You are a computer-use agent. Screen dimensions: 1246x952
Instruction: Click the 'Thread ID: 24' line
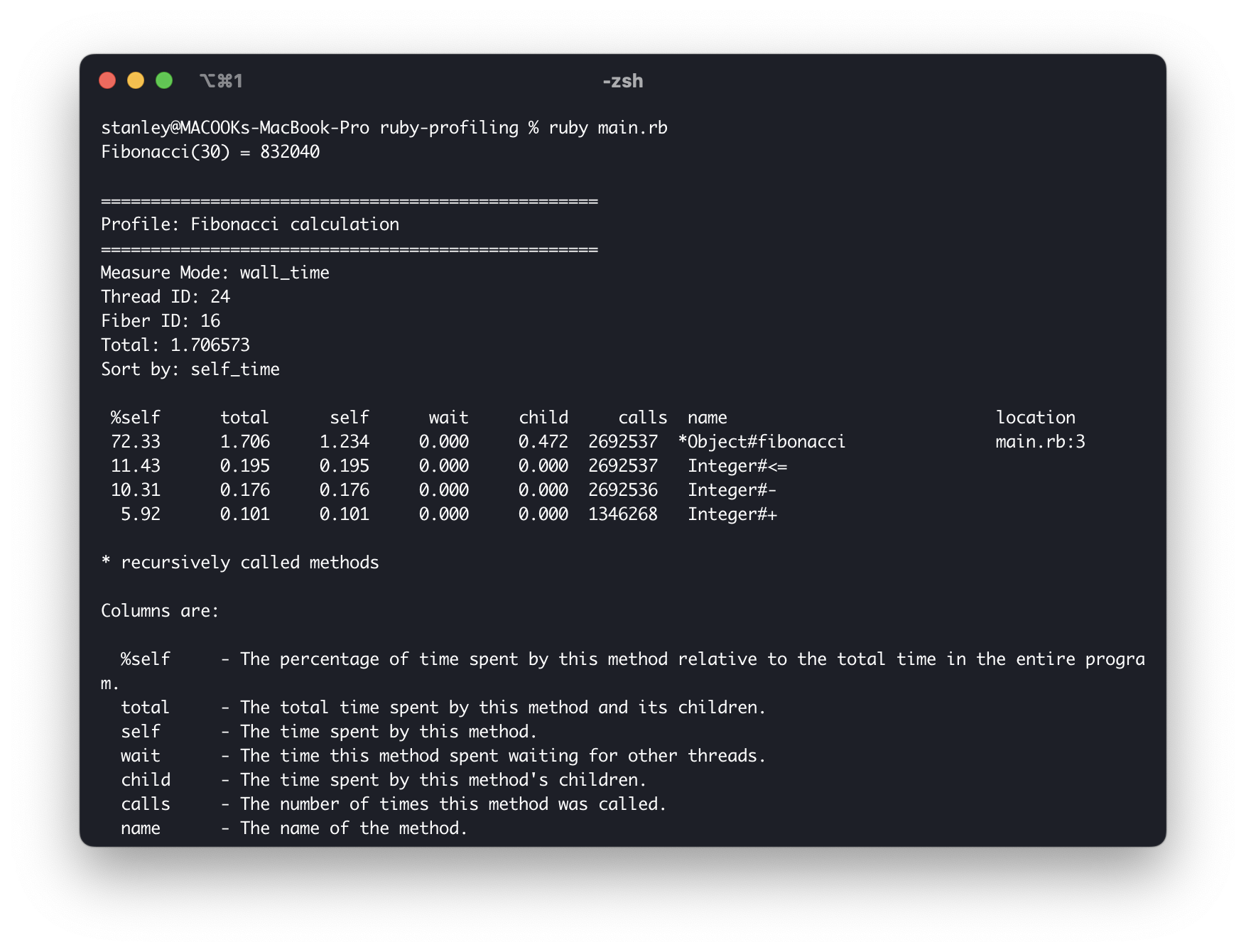[x=166, y=297]
